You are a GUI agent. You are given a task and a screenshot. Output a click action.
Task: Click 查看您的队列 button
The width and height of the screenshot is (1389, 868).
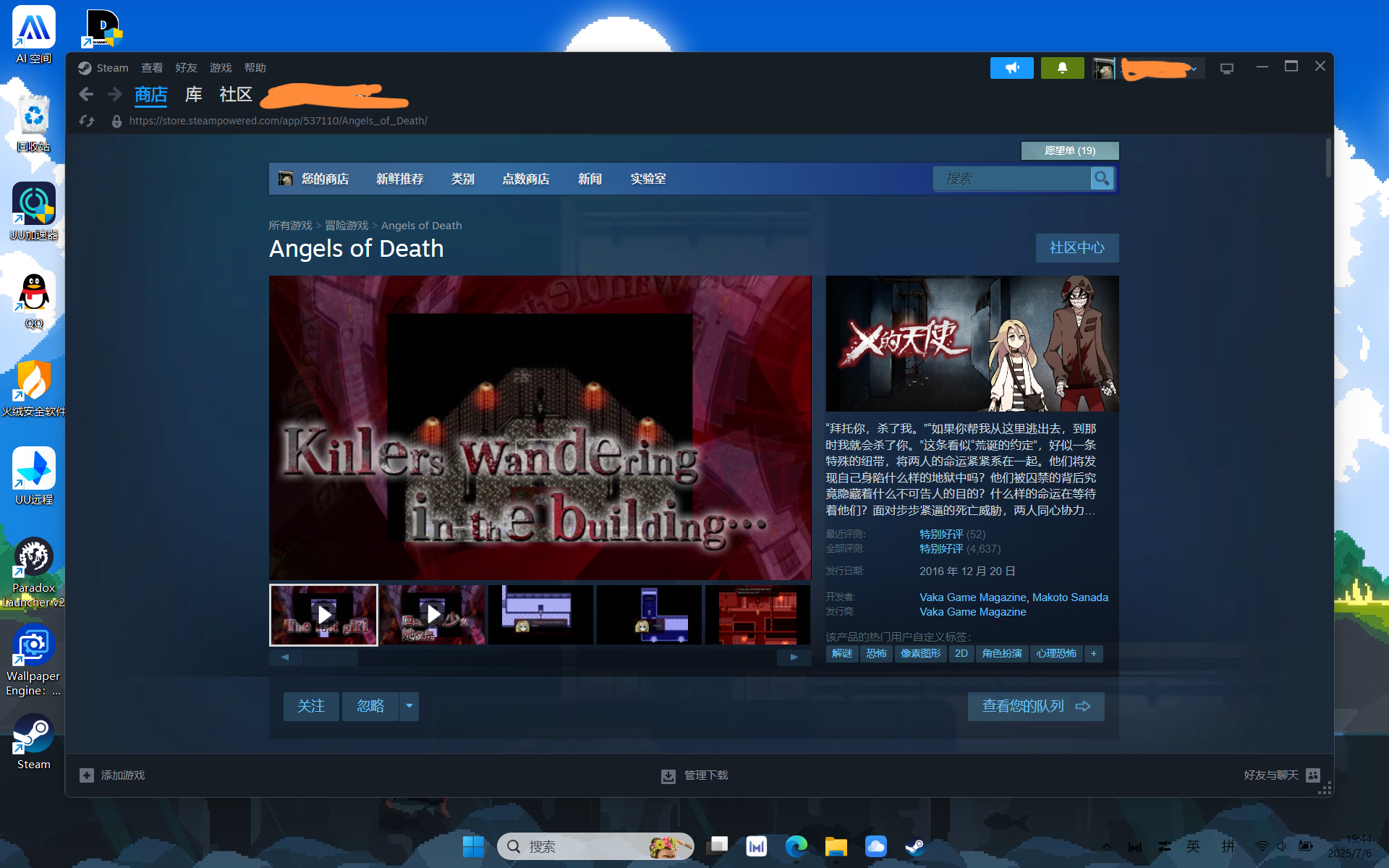(x=1036, y=706)
